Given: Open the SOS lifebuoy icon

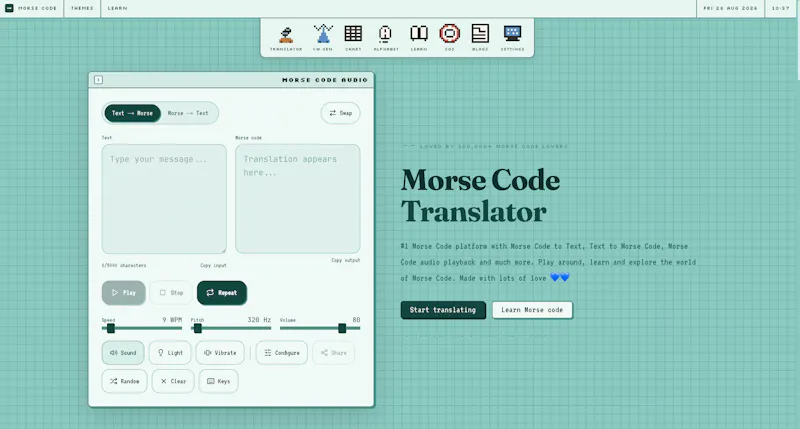Looking at the screenshot, I should pyautogui.click(x=449, y=38).
